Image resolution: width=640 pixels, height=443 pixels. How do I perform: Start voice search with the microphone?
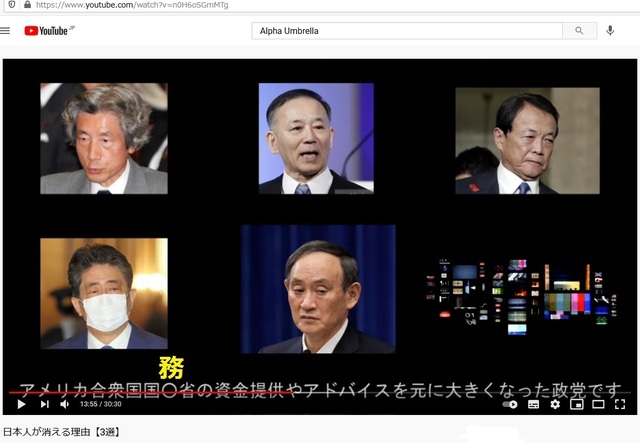[610, 31]
